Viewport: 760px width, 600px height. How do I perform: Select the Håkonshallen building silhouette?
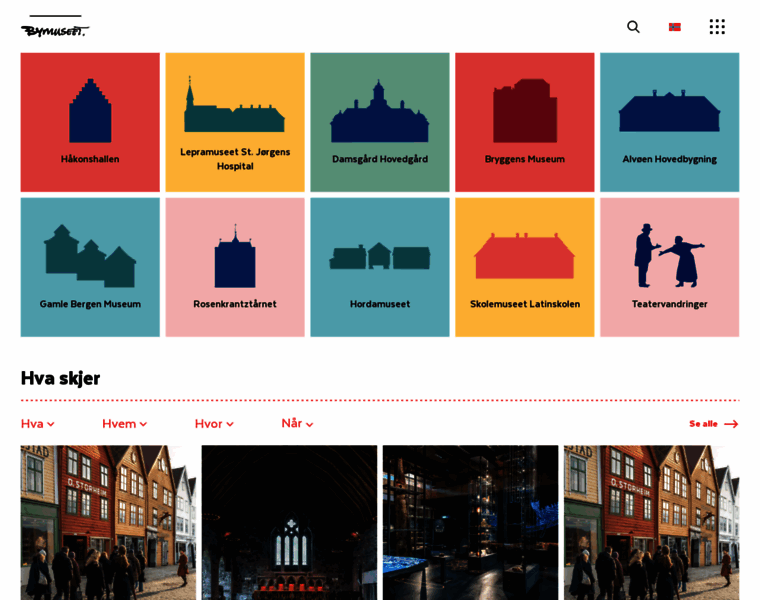[x=90, y=110]
